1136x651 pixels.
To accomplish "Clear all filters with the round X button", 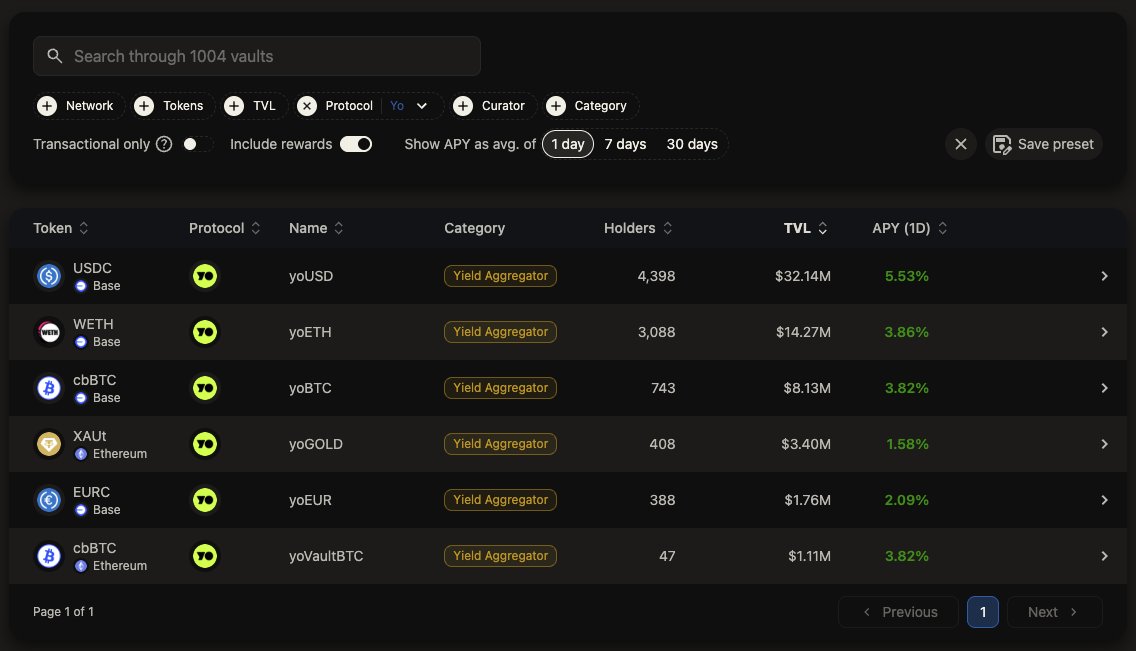I will coord(961,144).
